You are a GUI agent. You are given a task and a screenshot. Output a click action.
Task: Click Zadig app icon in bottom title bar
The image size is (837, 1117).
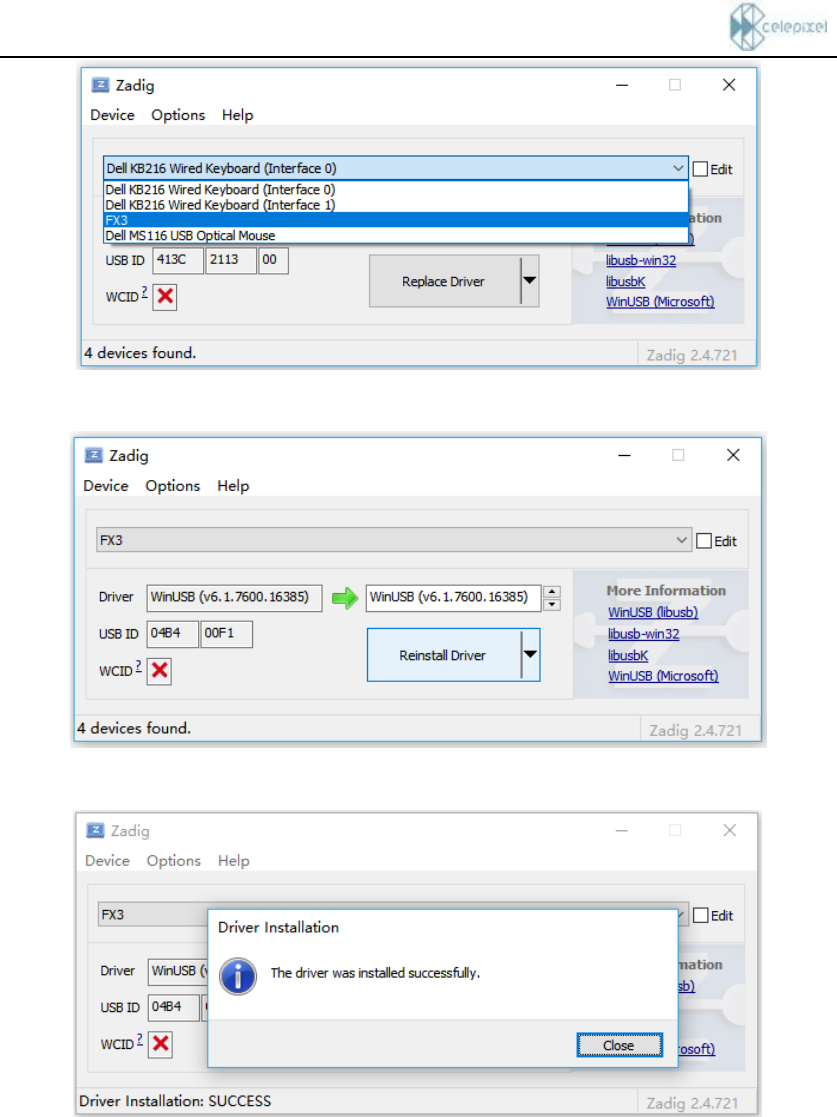click(x=95, y=831)
